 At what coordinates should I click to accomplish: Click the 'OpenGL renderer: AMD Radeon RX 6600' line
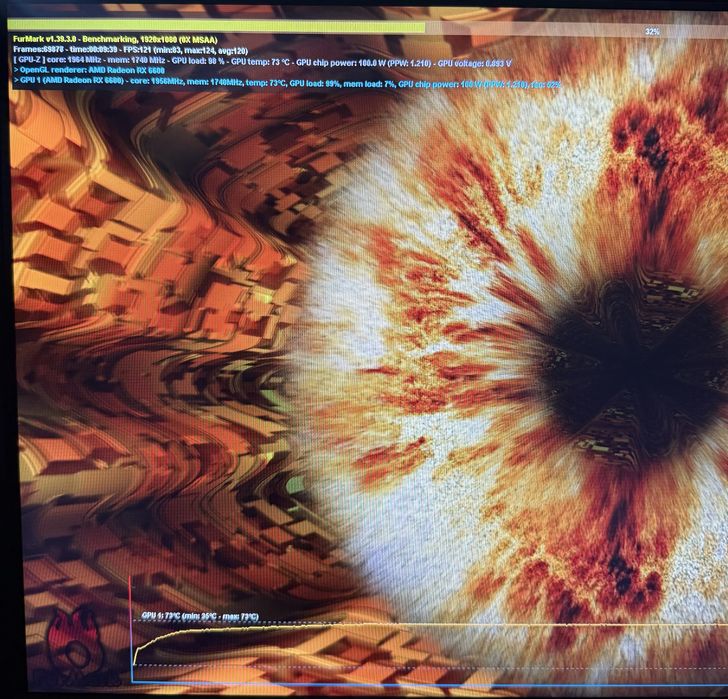[89, 71]
